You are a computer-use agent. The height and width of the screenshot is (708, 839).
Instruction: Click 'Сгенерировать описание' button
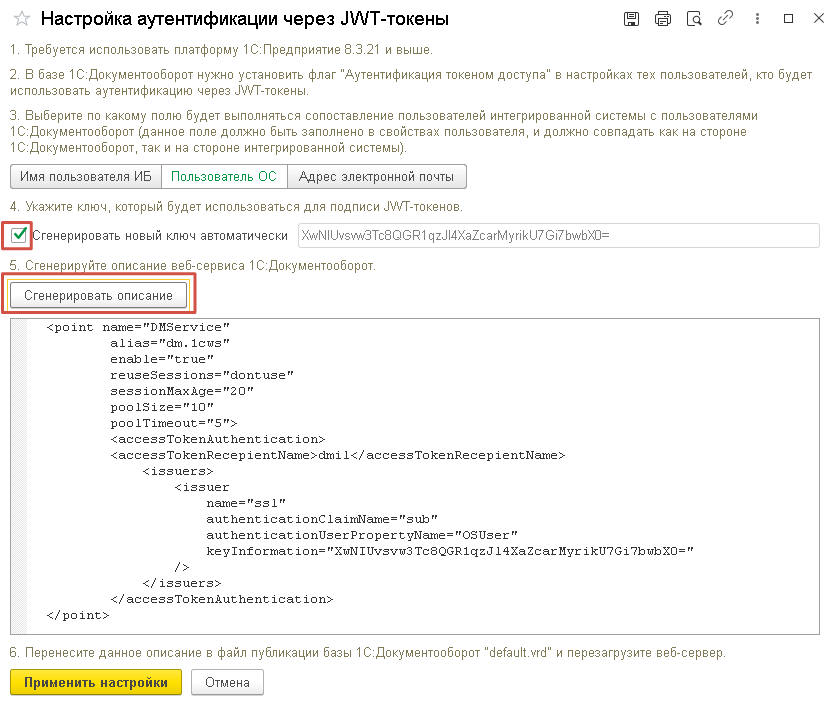[98, 295]
